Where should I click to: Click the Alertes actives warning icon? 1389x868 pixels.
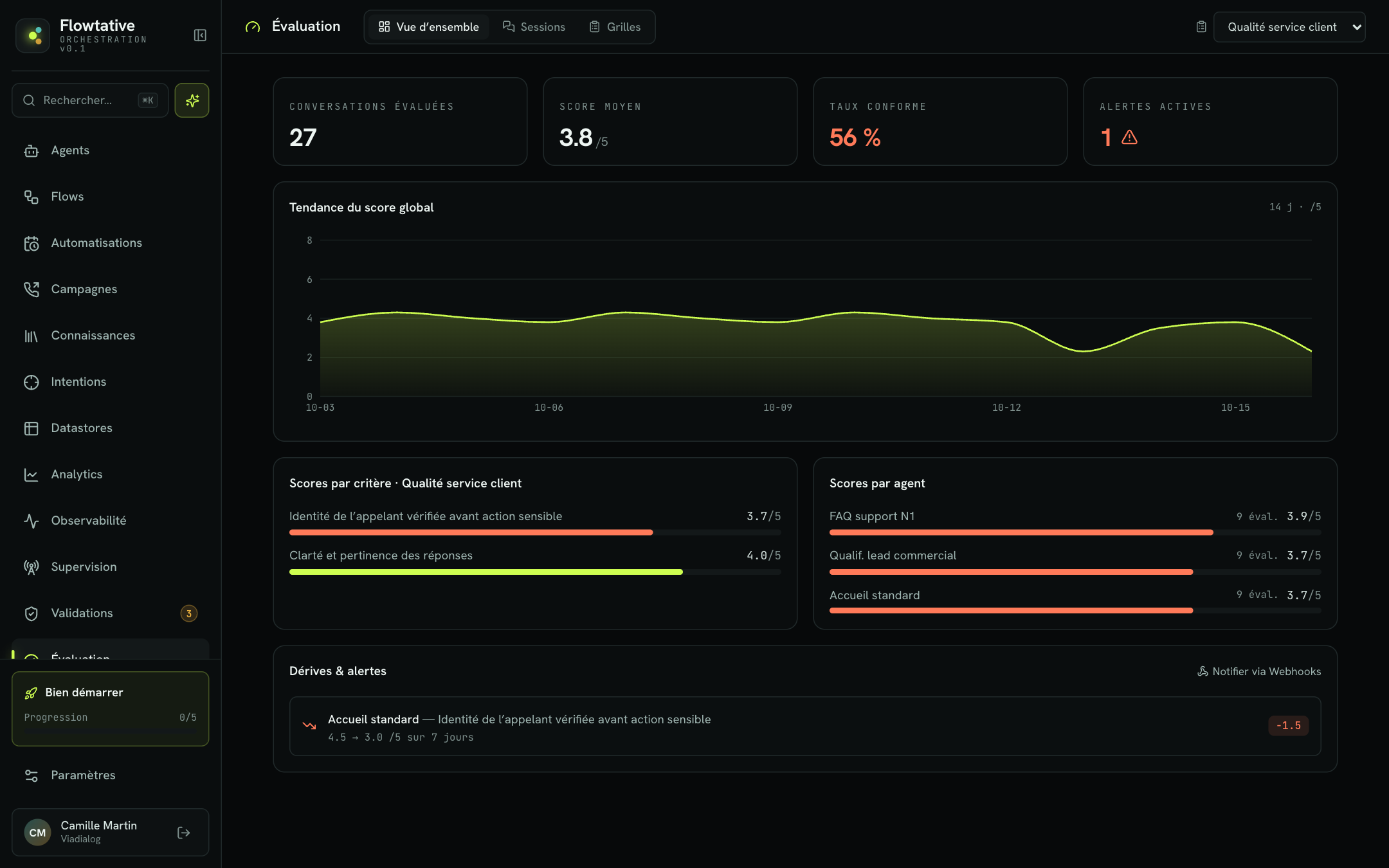[1129, 138]
